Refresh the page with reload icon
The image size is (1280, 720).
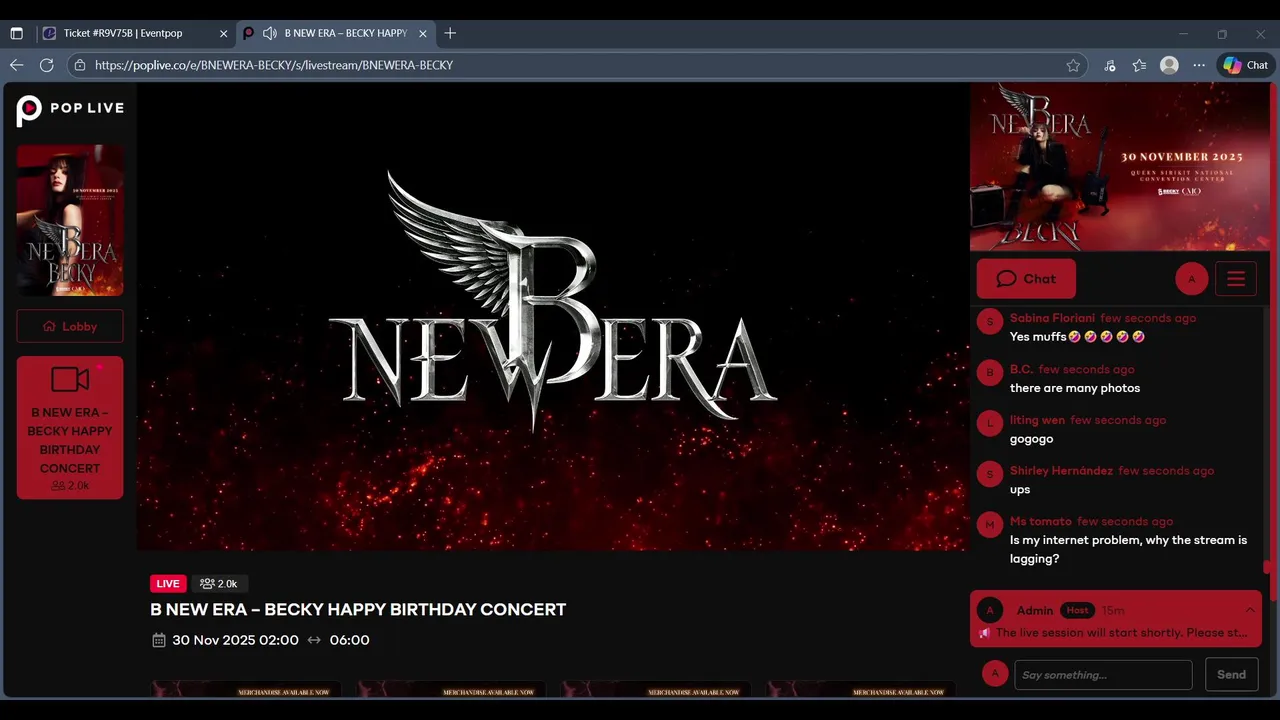coord(46,65)
